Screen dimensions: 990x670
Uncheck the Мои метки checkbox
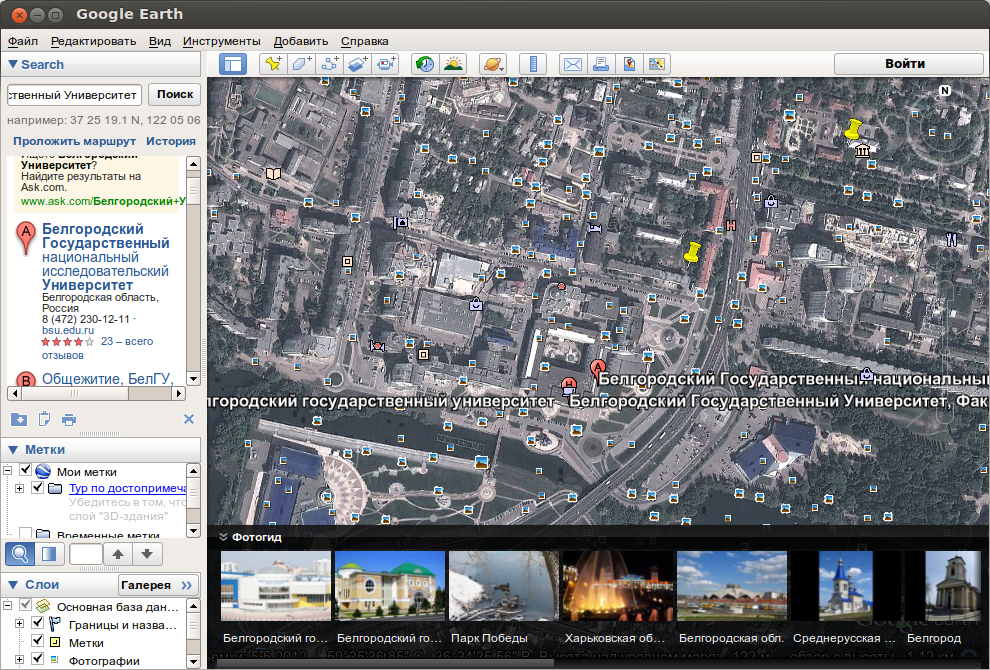coord(26,471)
